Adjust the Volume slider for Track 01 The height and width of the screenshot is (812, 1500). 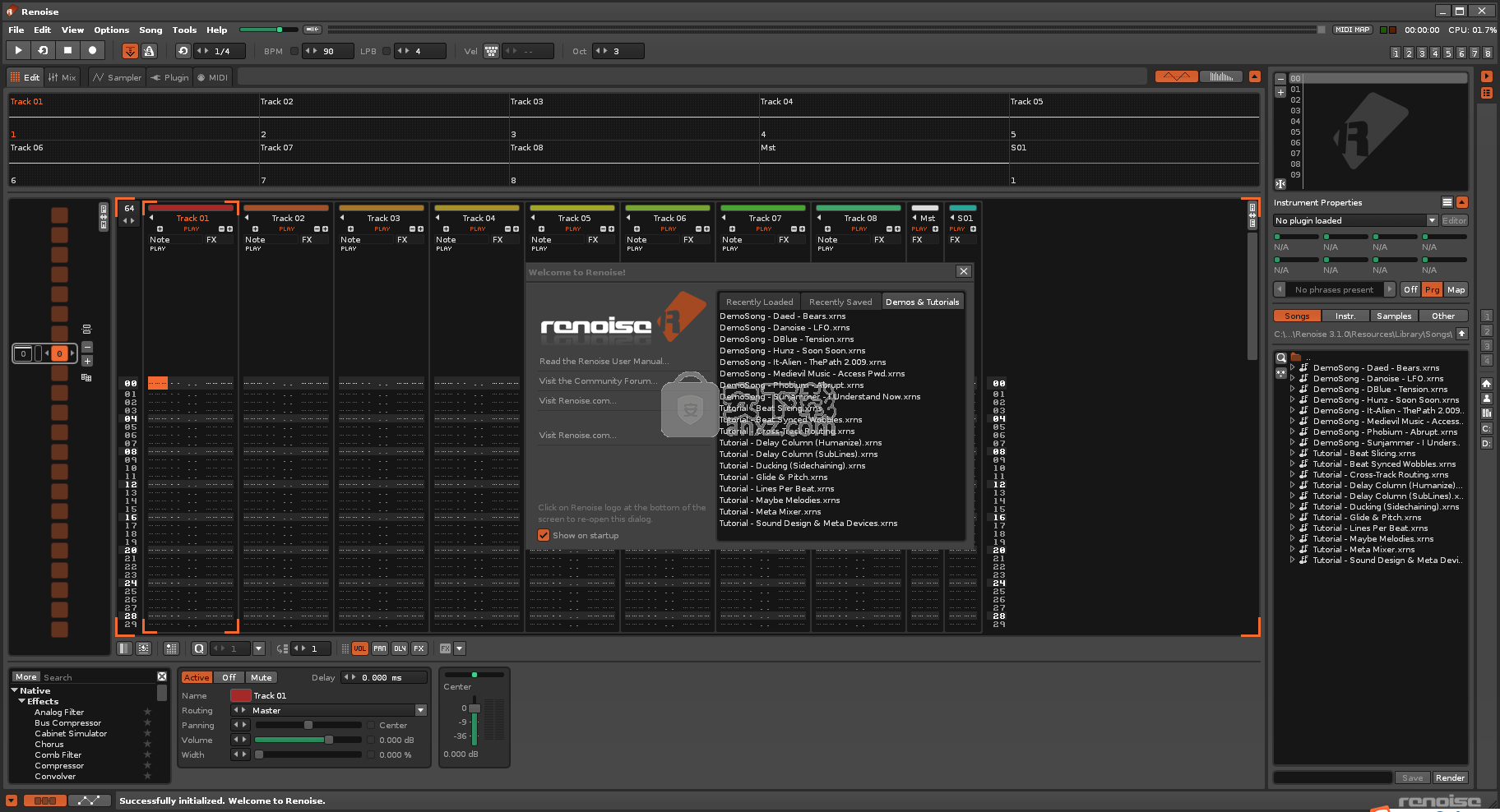308,740
